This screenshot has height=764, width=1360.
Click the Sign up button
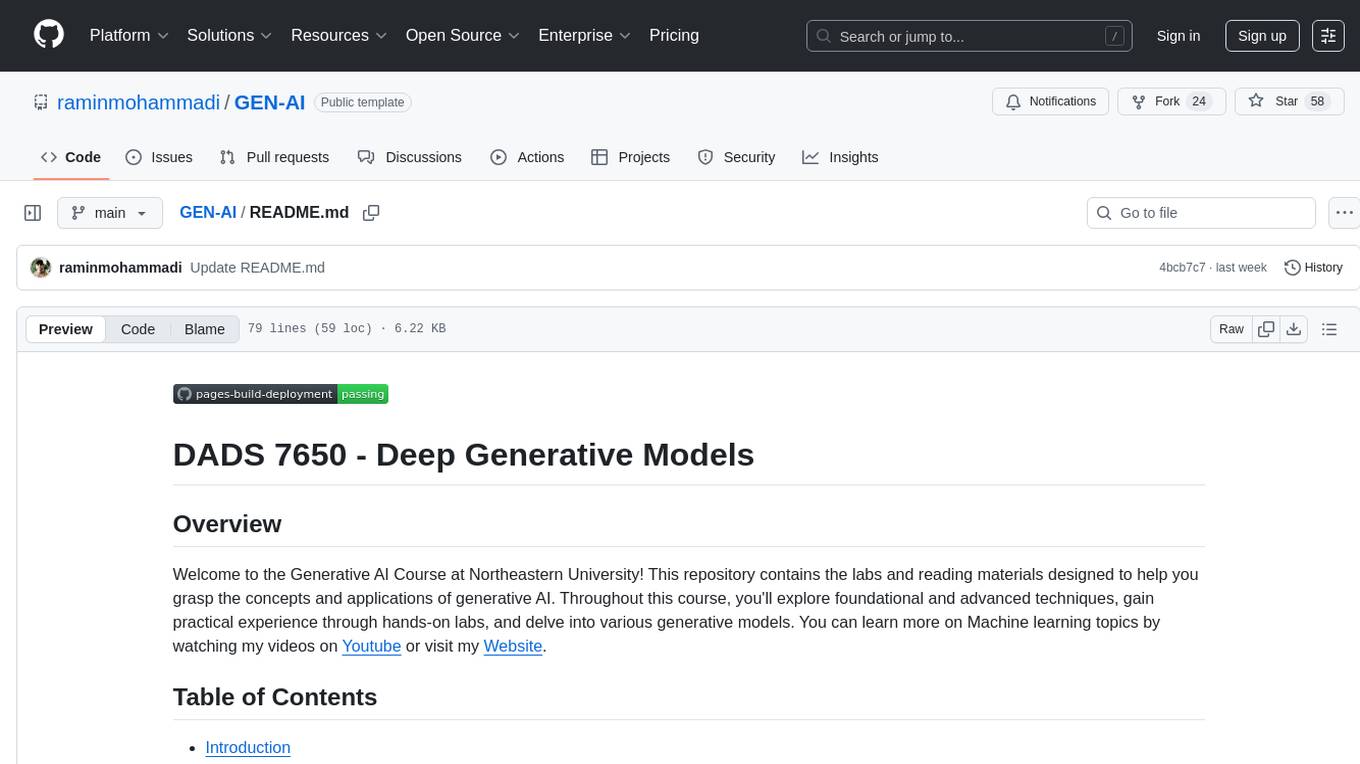[x=1262, y=36]
